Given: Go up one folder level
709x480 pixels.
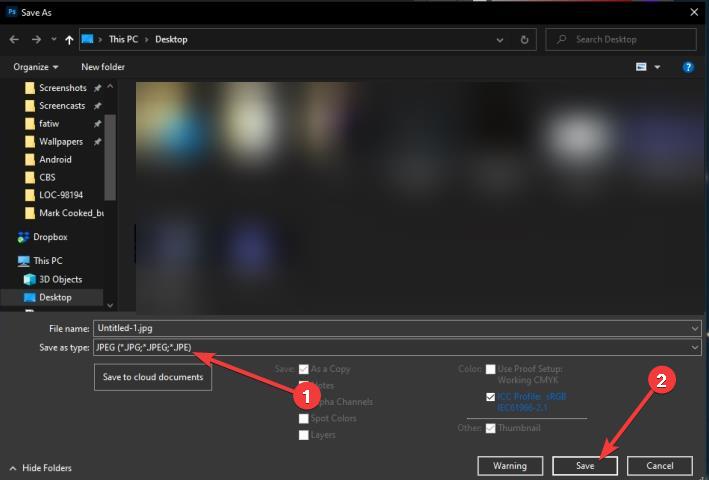Looking at the screenshot, I should click(69, 40).
